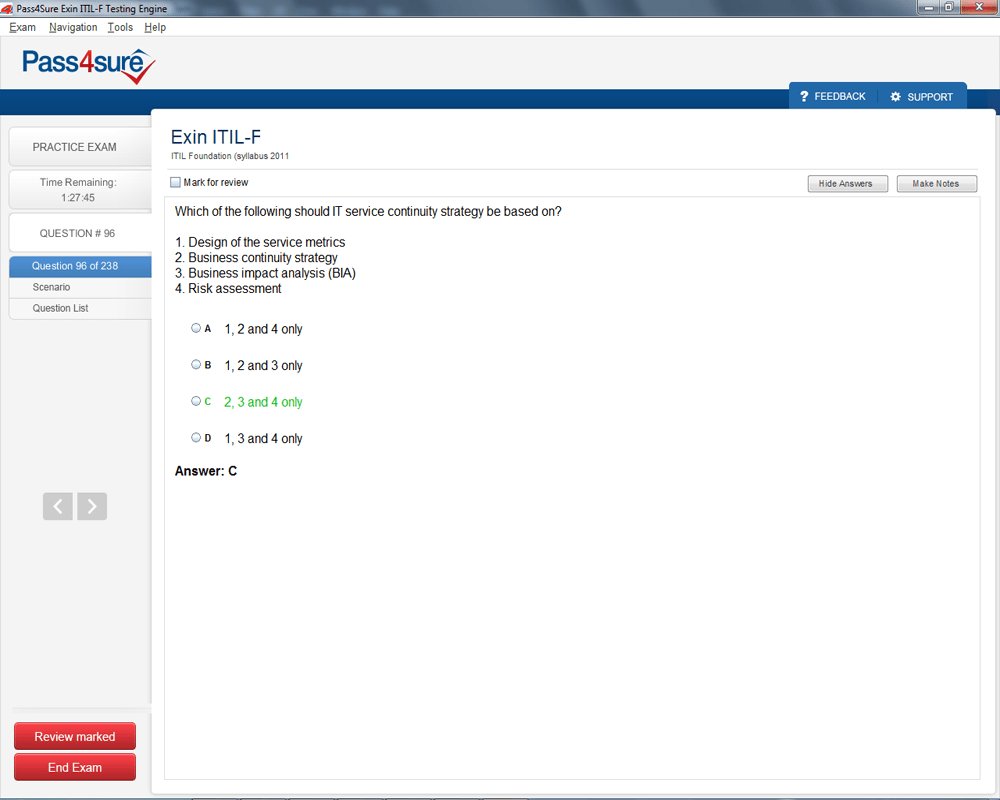Click answer text '1, 3 and 4 only'
This screenshot has height=800, width=1000.
pyautogui.click(x=263, y=438)
